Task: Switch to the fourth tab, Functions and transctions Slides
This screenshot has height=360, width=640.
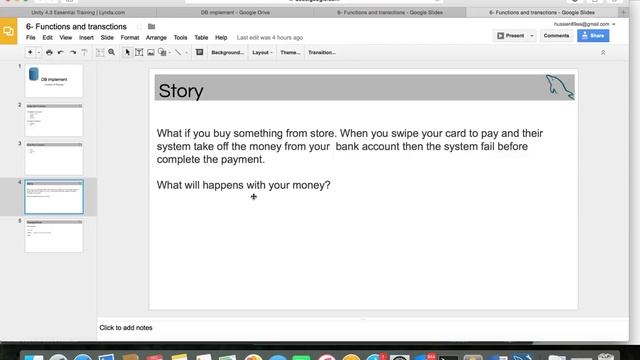Action: pyautogui.click(x=542, y=12)
